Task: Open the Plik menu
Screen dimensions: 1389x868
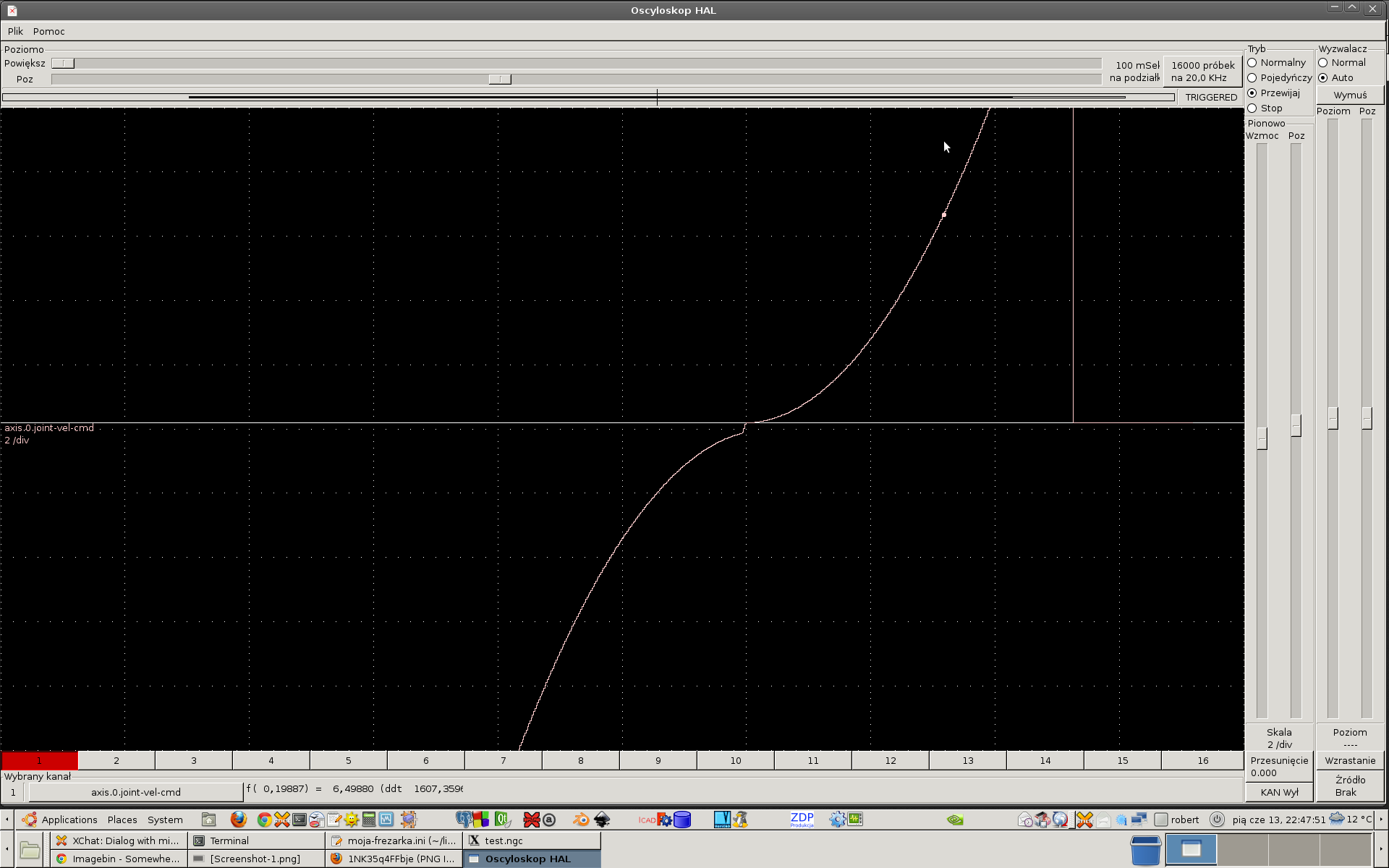Action: click(x=15, y=31)
